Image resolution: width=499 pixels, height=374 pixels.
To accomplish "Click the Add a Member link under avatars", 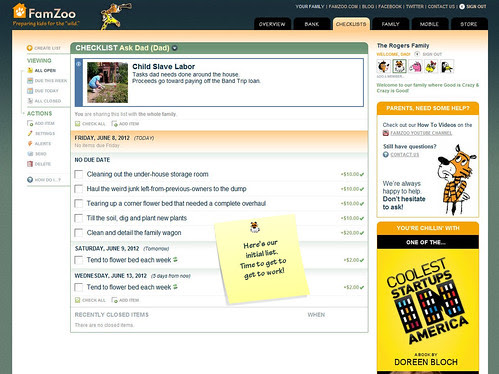I will click(x=390, y=76).
